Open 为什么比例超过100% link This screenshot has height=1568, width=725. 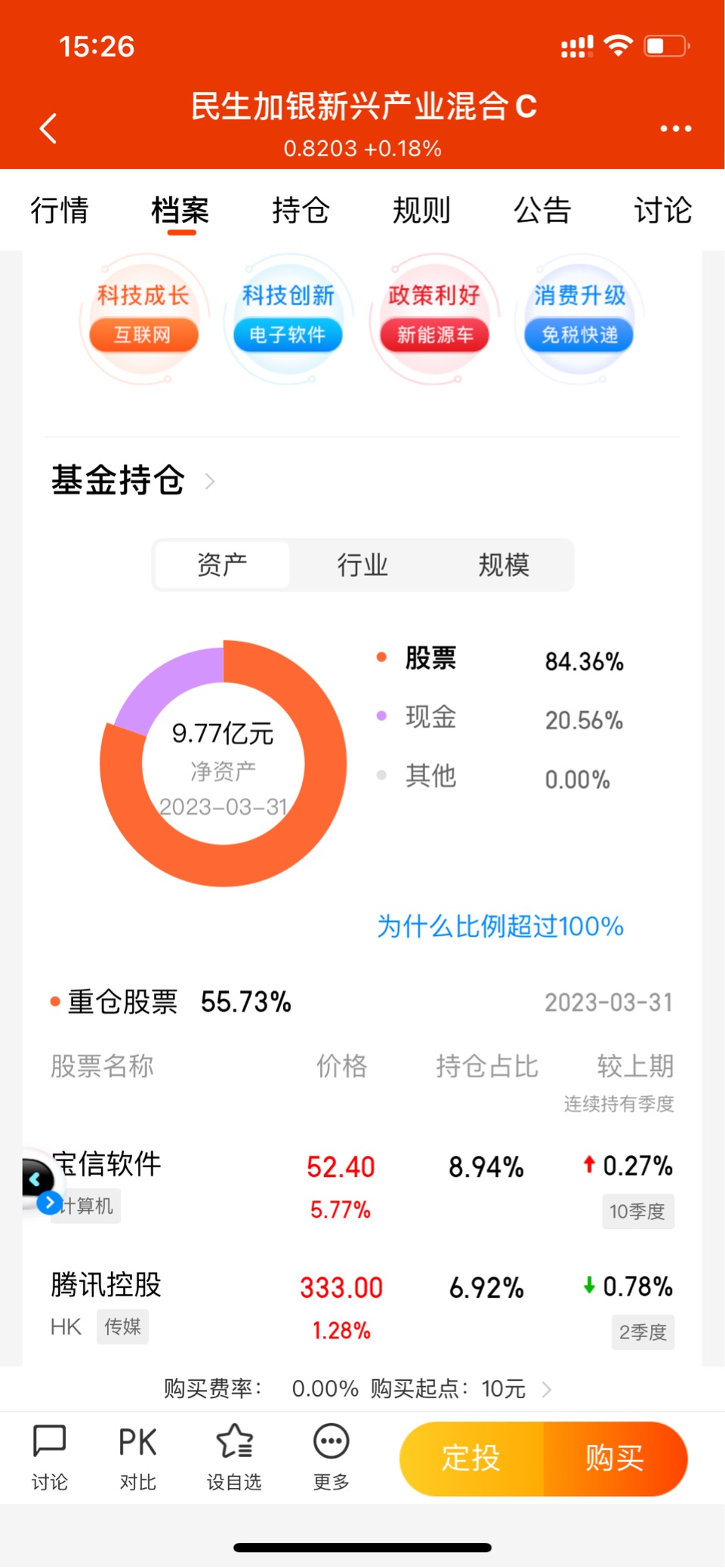[x=500, y=926]
